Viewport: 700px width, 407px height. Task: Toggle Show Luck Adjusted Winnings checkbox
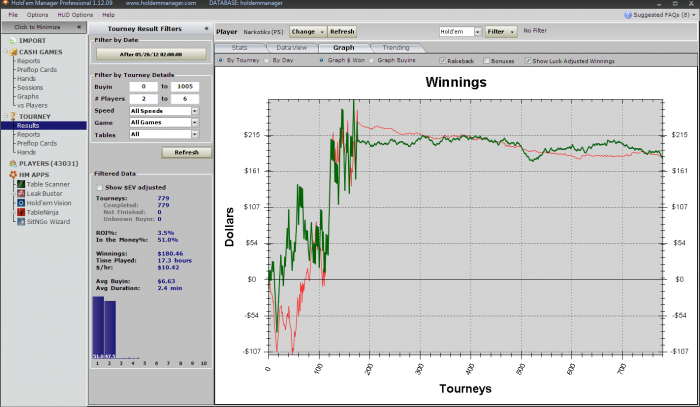point(528,61)
